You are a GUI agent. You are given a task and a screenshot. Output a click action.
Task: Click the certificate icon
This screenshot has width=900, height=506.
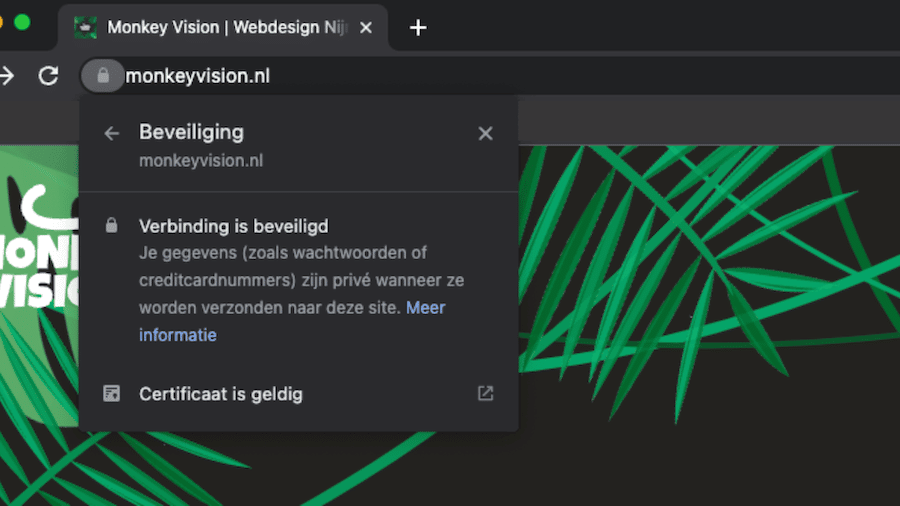111,394
